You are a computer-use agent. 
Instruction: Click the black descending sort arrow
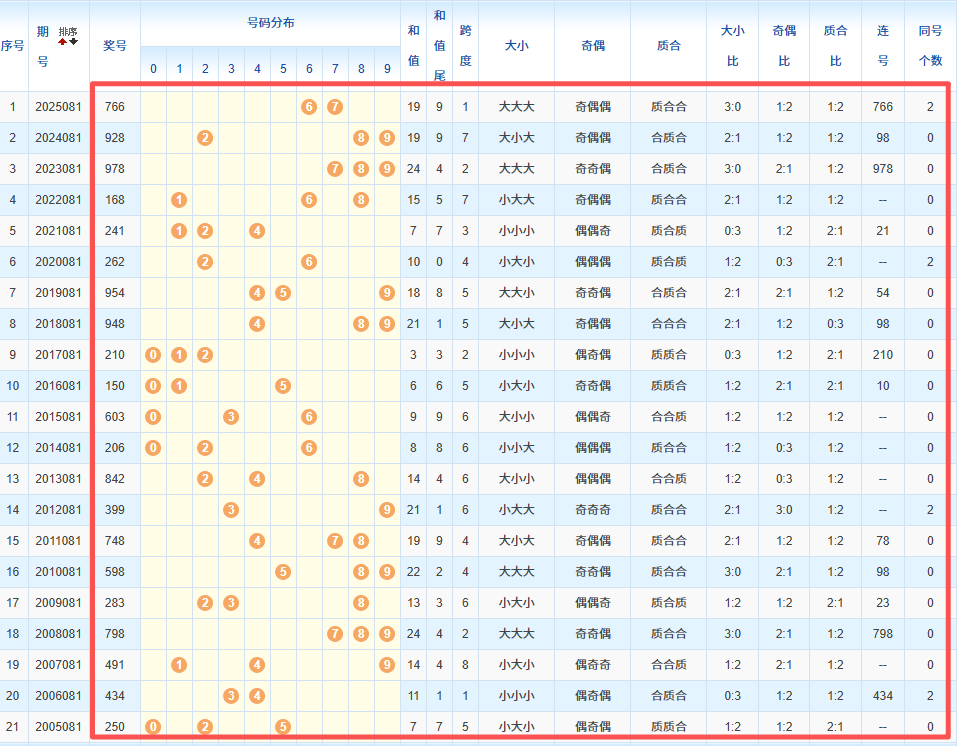tap(73, 41)
